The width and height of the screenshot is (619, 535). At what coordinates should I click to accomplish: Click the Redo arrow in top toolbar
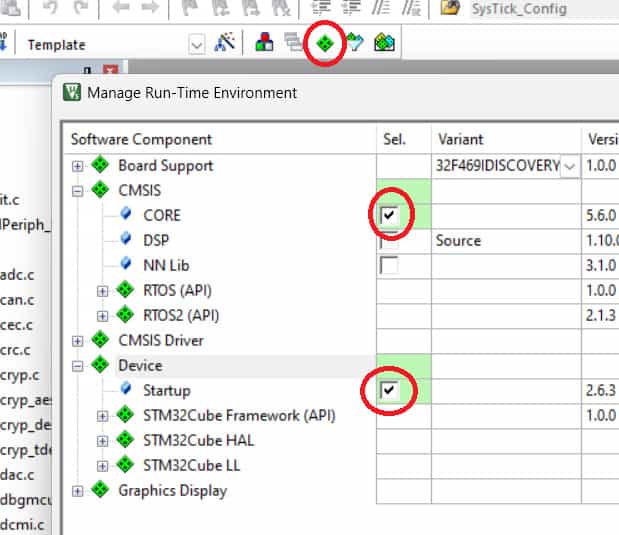(81, 7)
